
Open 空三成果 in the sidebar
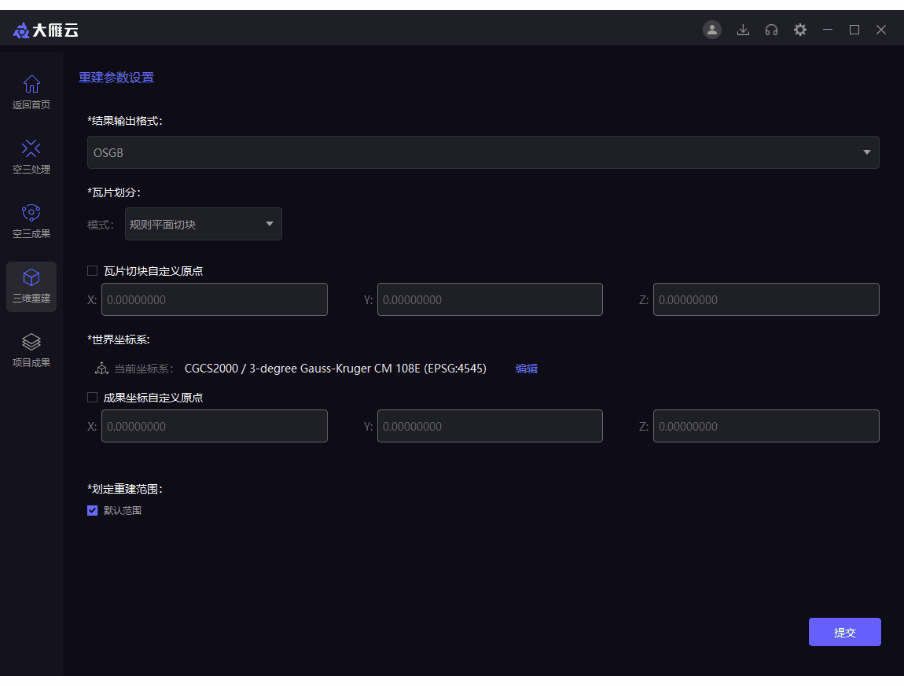31,221
